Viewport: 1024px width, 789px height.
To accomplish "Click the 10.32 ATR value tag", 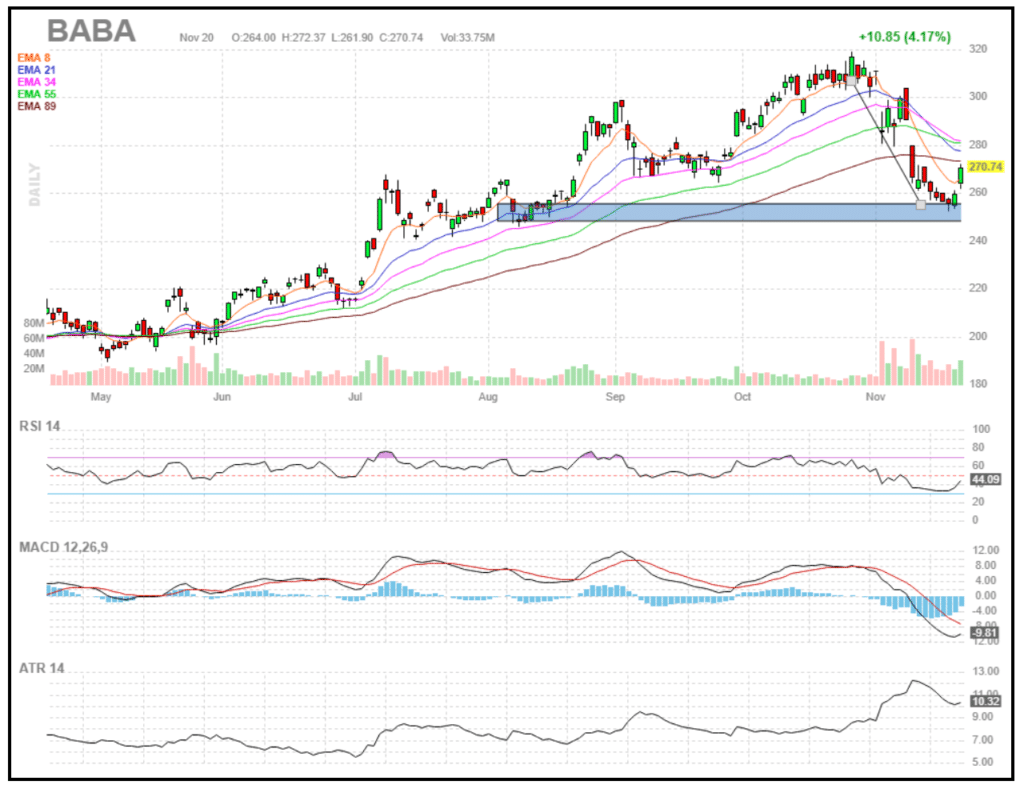I will (985, 701).
